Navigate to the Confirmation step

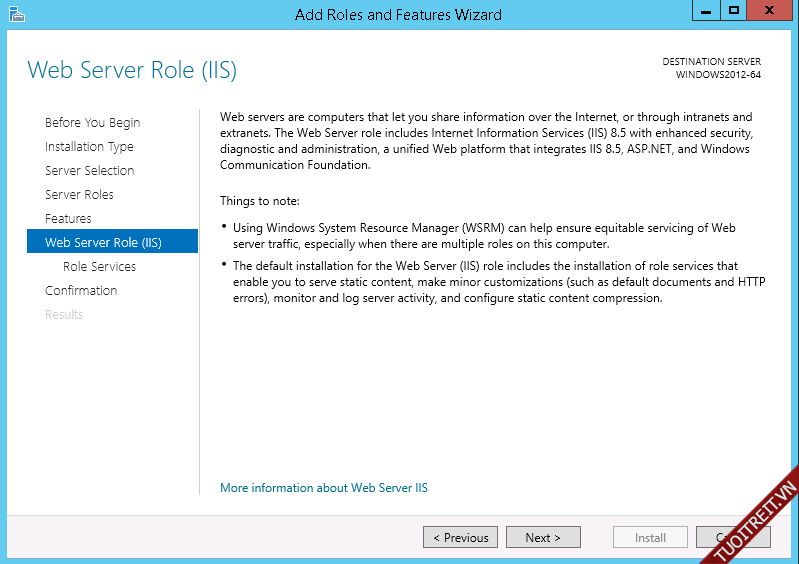[x=81, y=291]
